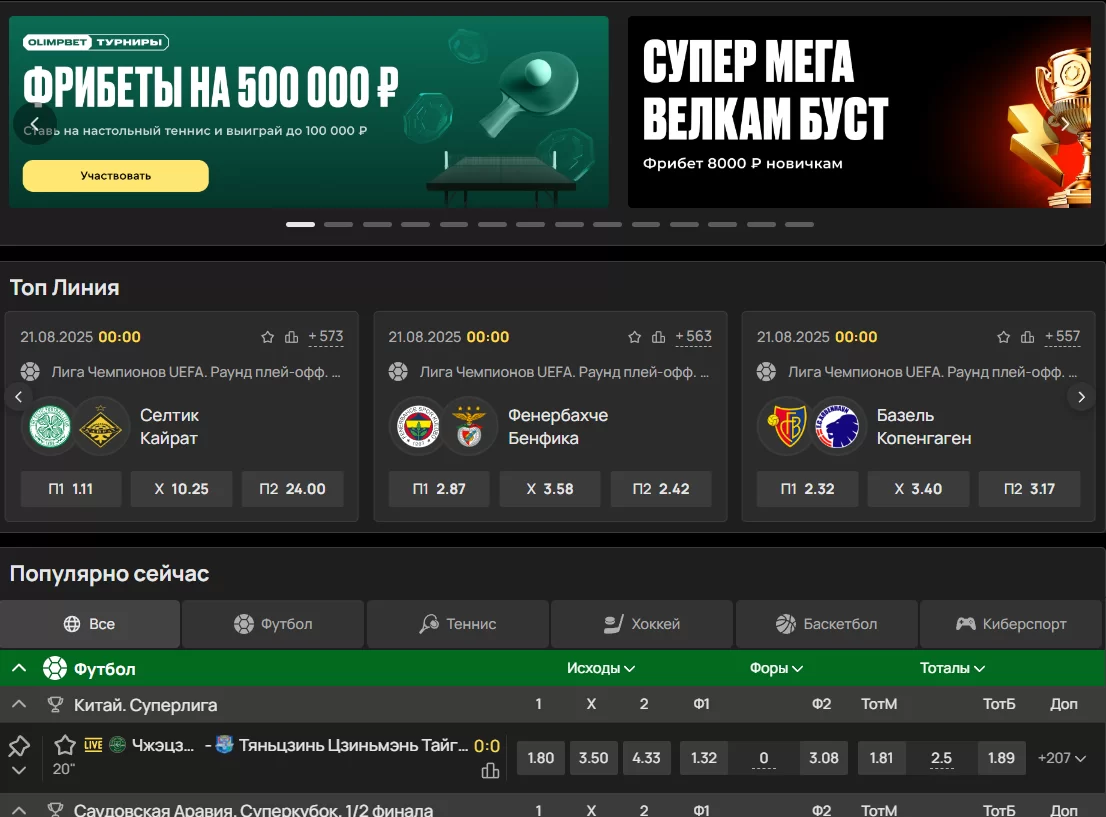Select the Киберспорт tab
1106x817 pixels.
[x=1011, y=624]
